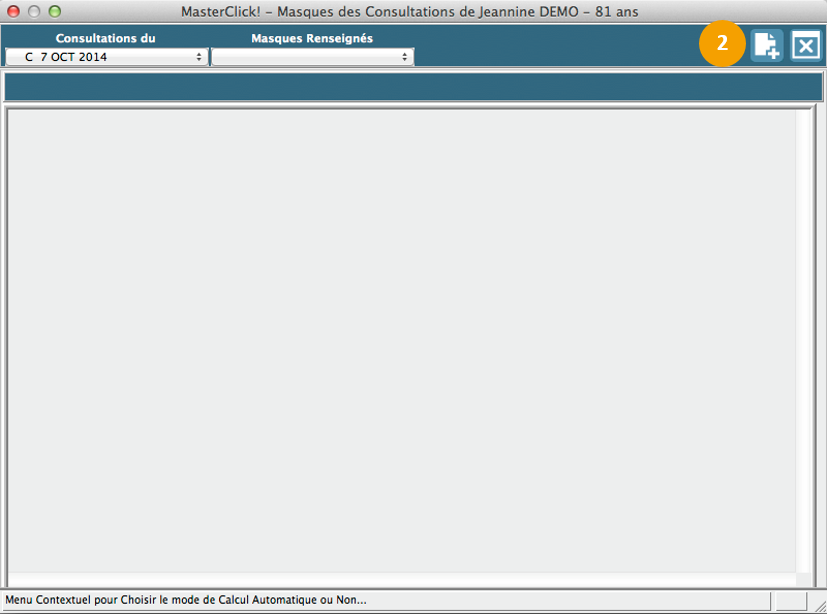Open the Masques Renseignés dropdown
The width and height of the screenshot is (827, 614).
click(x=311, y=57)
